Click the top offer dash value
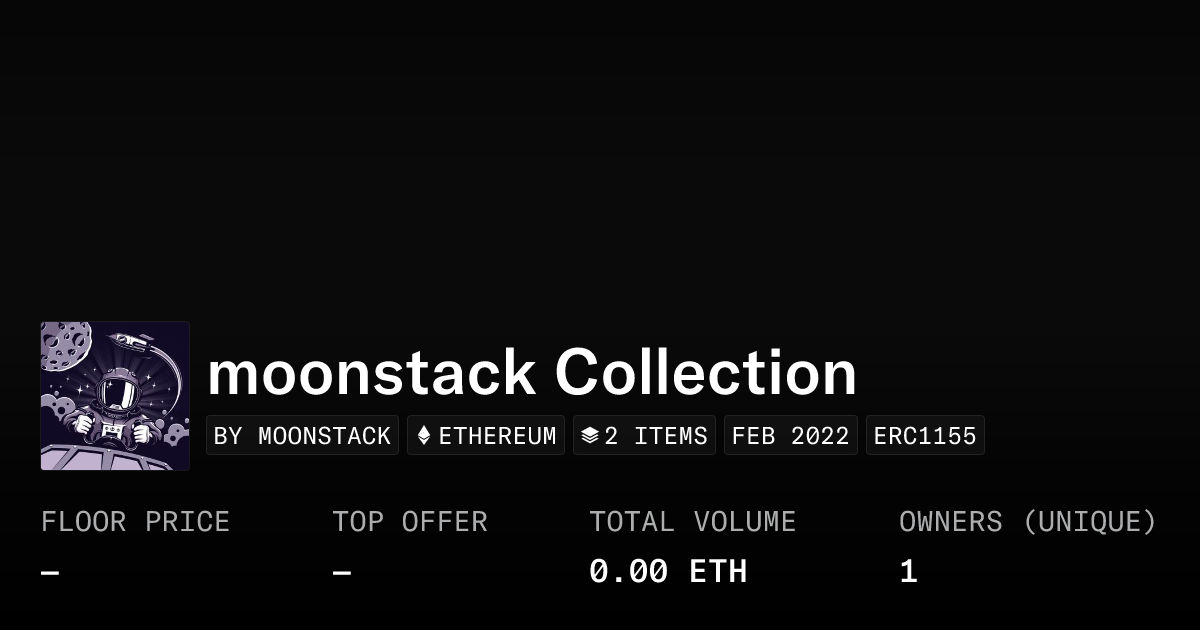This screenshot has height=630, width=1200. [342, 573]
